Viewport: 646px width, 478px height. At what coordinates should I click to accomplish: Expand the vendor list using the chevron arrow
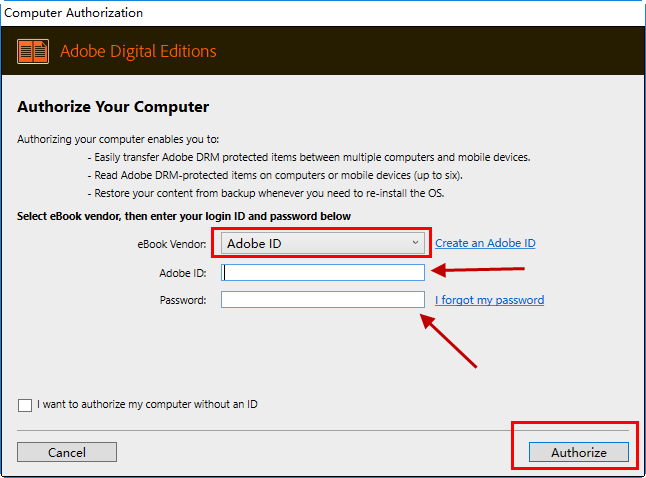point(415,243)
